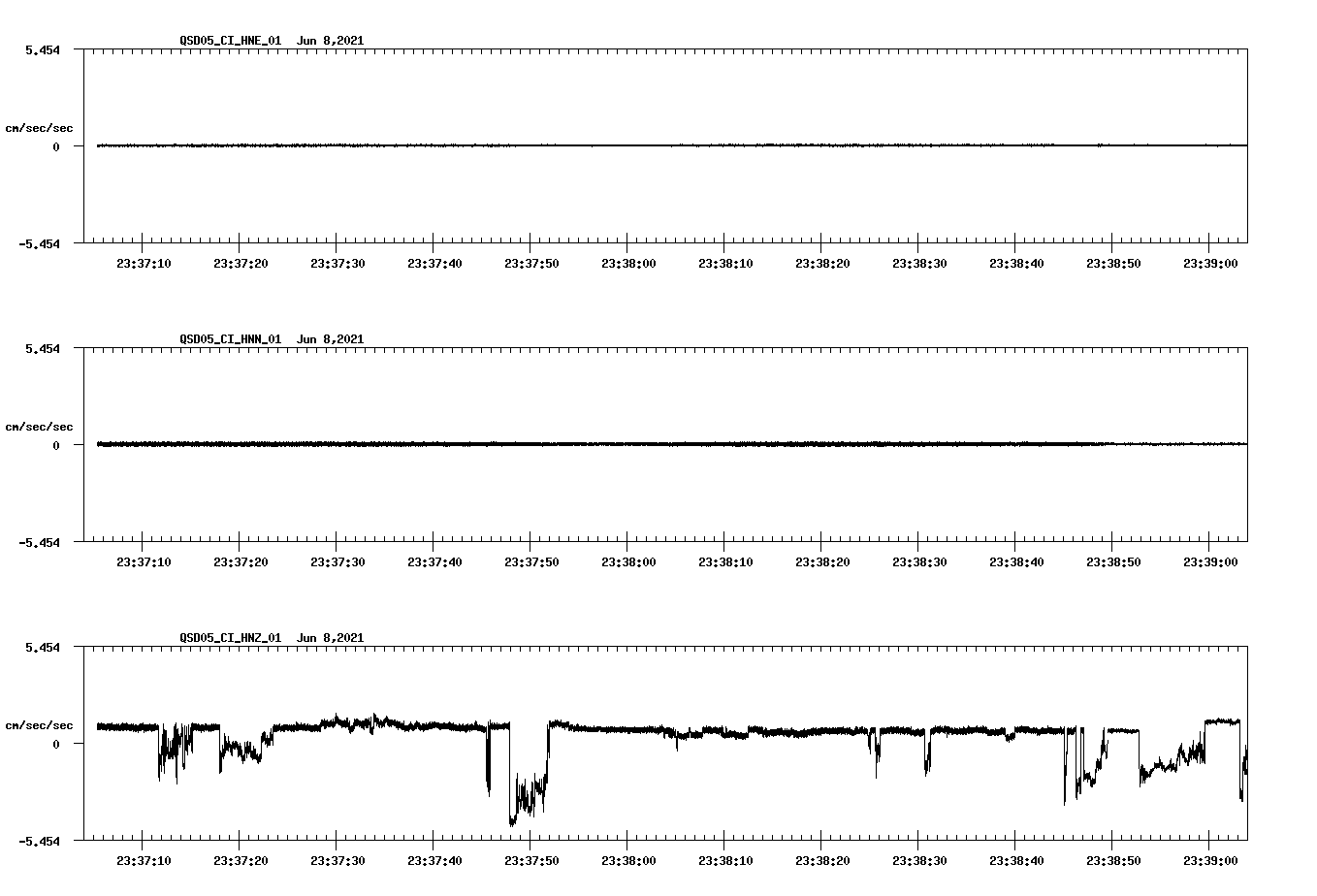Select the -5.454 lower limit on the HNE axis
Screen dimensions: 1317x896
pos(39,243)
